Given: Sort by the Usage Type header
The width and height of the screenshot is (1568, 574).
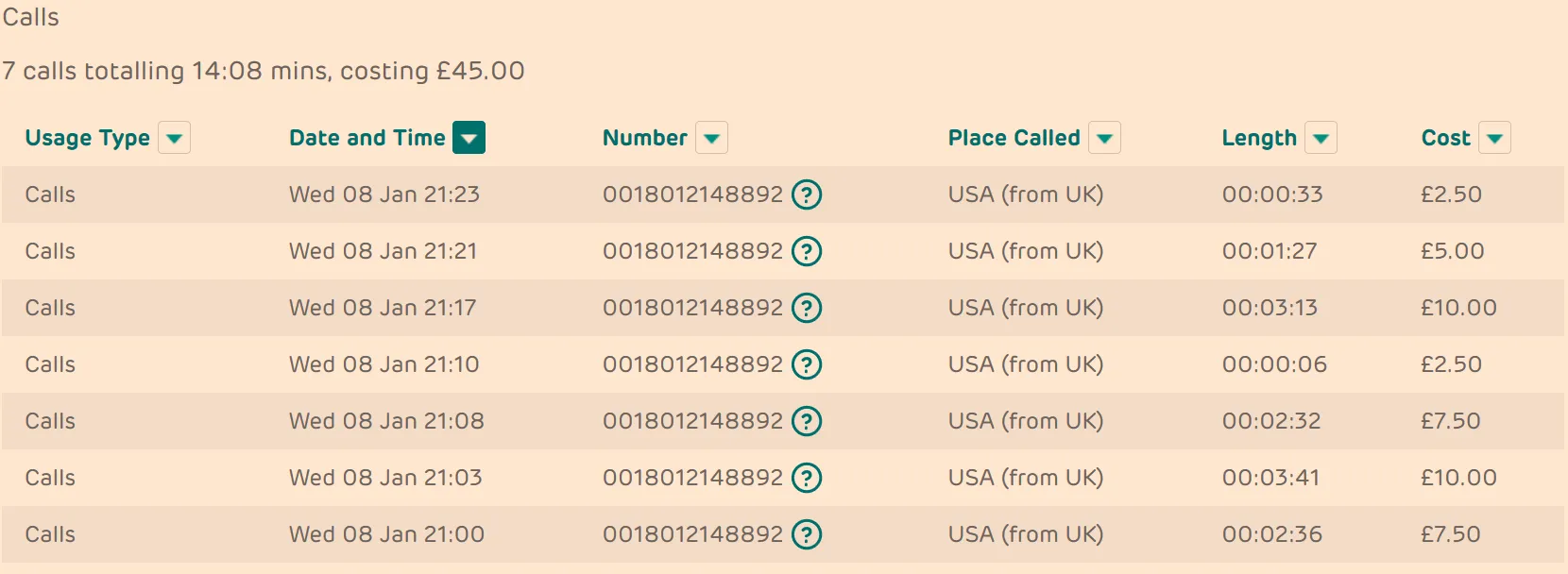Looking at the screenshot, I should (x=87, y=138).
